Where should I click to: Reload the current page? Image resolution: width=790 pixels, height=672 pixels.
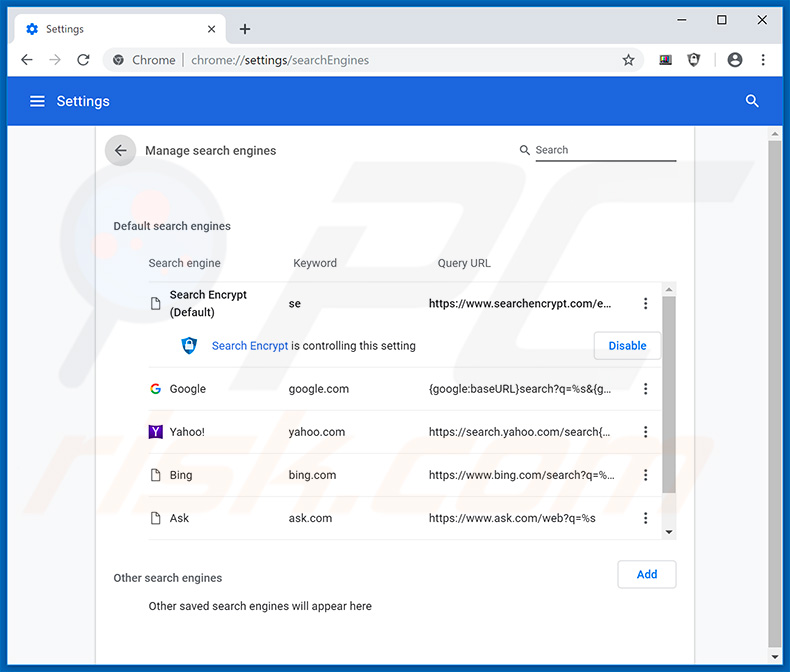(x=83, y=60)
